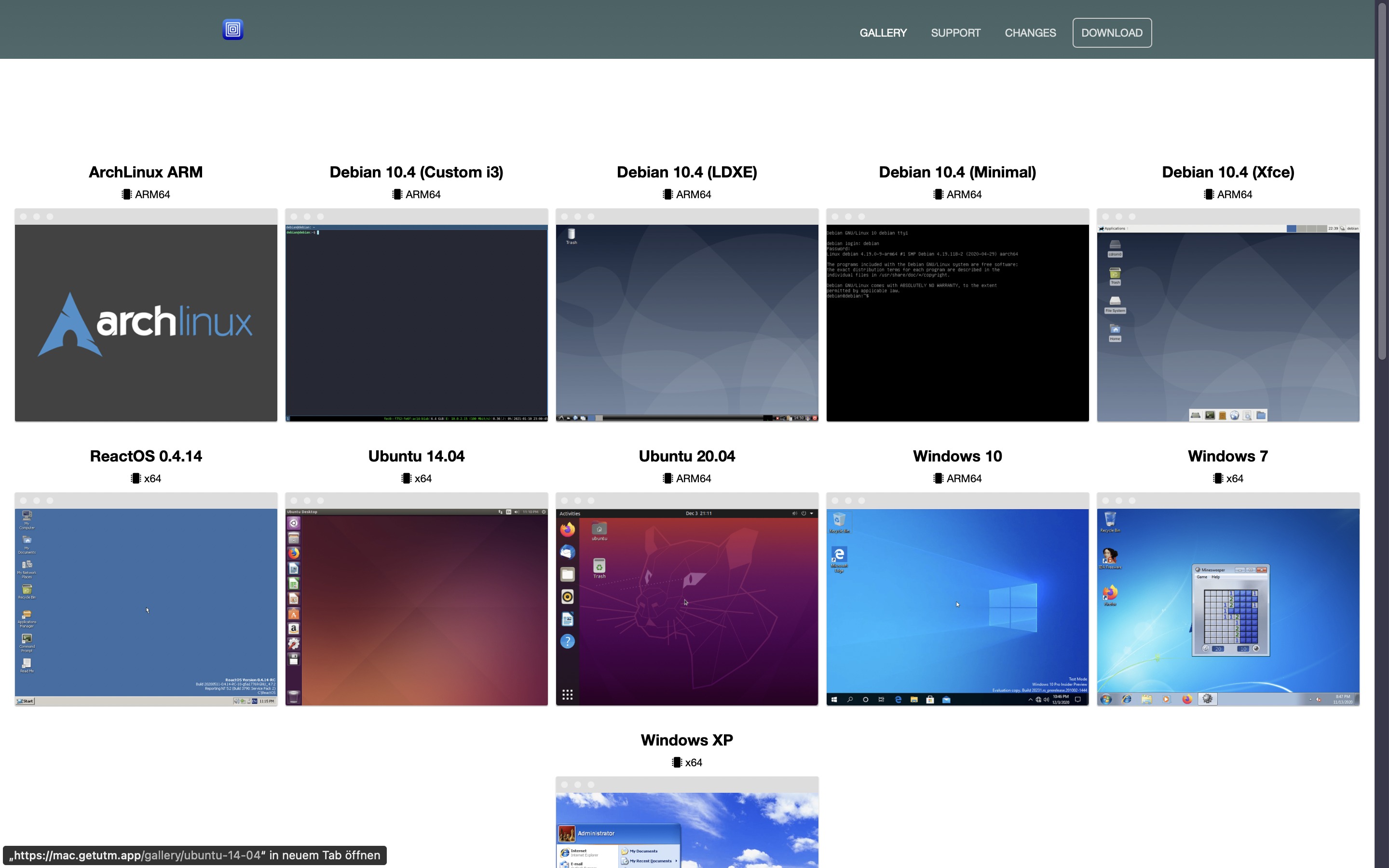1389x868 pixels.
Task: Open Debian 10.4 (Xfce) desktop thumbnail
Action: pyautogui.click(x=1228, y=322)
